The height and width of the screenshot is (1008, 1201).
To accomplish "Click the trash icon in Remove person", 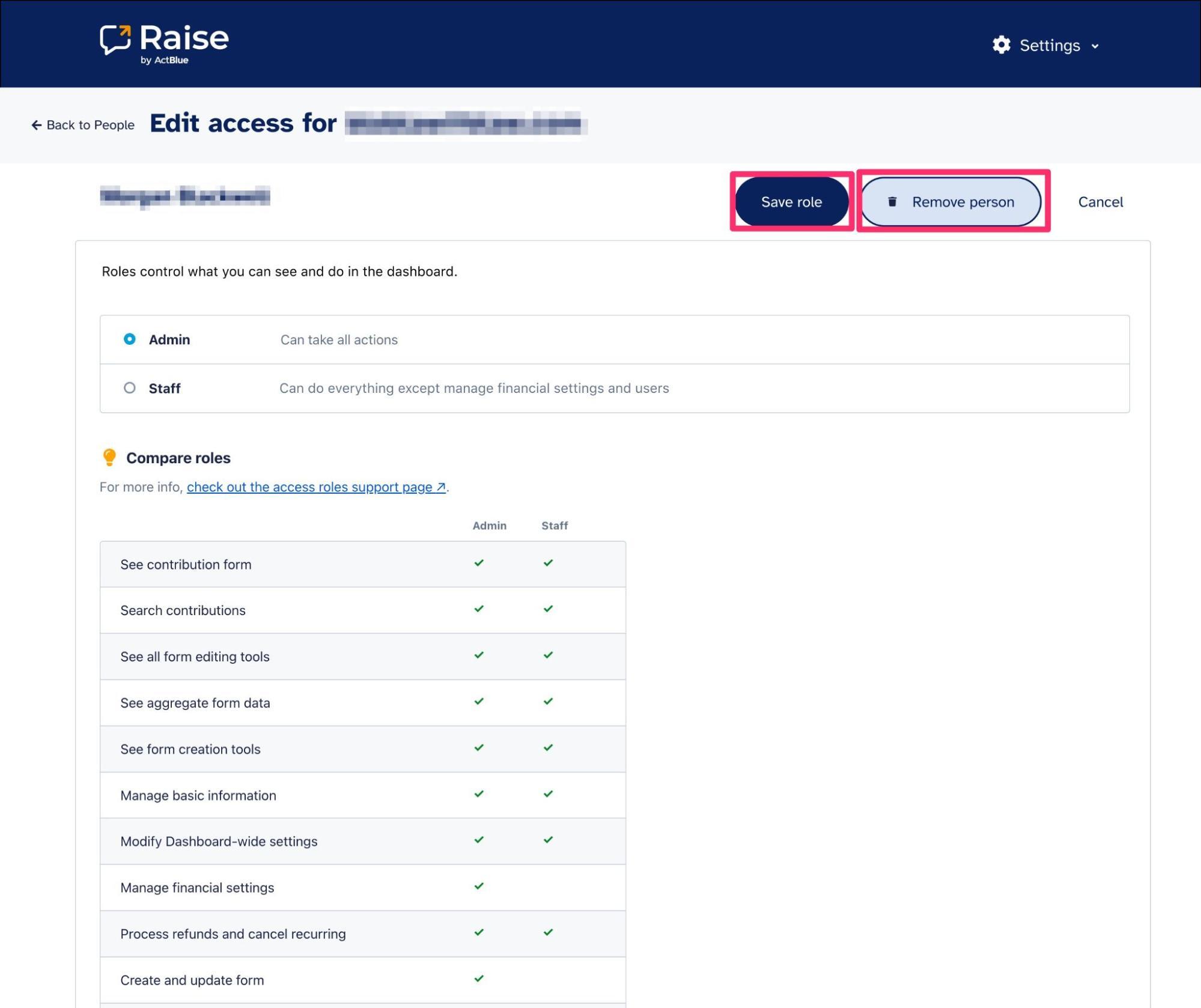I will coord(892,202).
